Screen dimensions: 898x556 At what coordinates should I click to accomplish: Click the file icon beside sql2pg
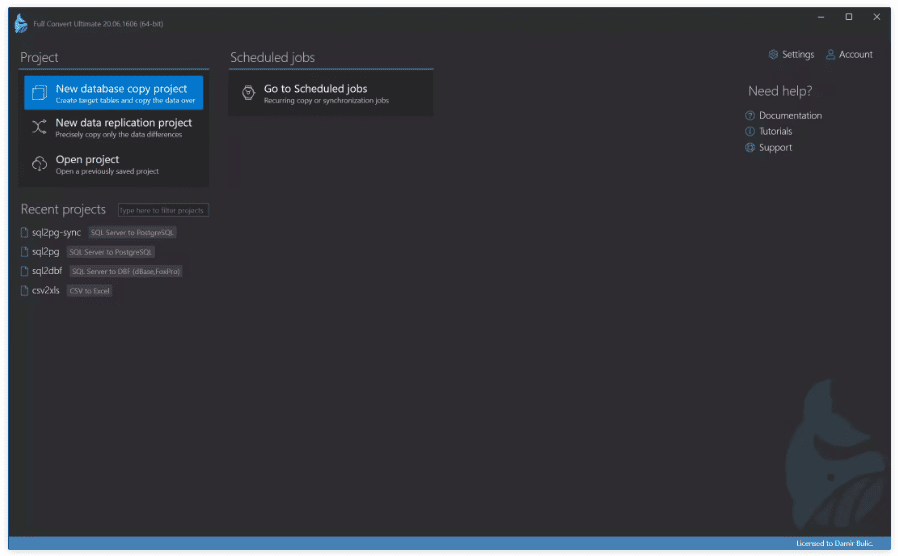click(24, 252)
